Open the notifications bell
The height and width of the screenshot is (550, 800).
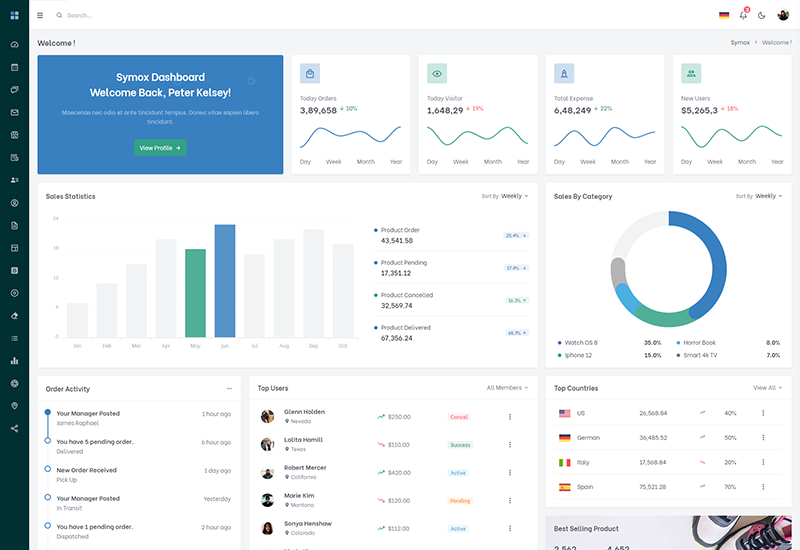click(743, 15)
